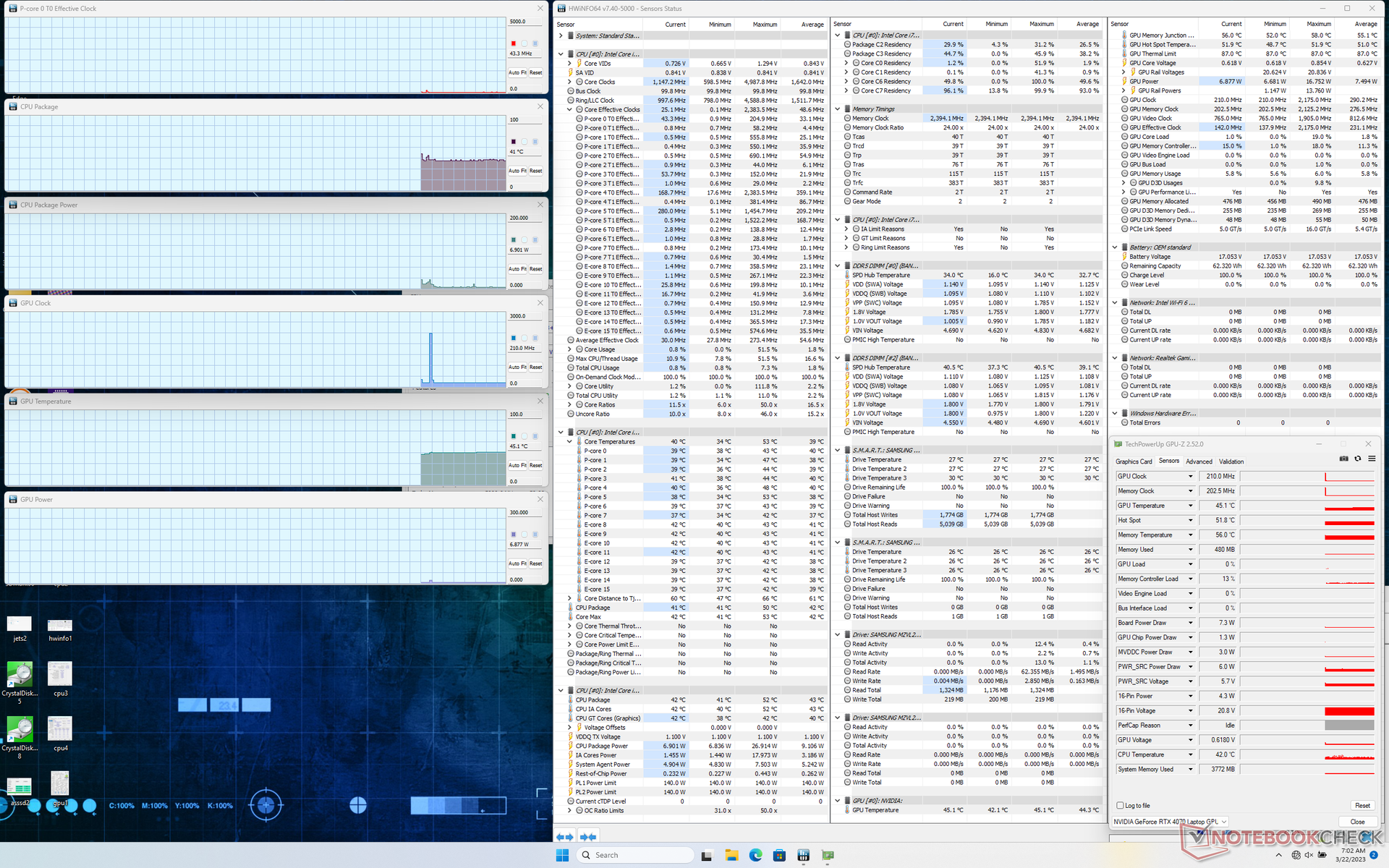Open the notification count badge
Viewport: 1389px width, 868px height.
(x=1373, y=855)
